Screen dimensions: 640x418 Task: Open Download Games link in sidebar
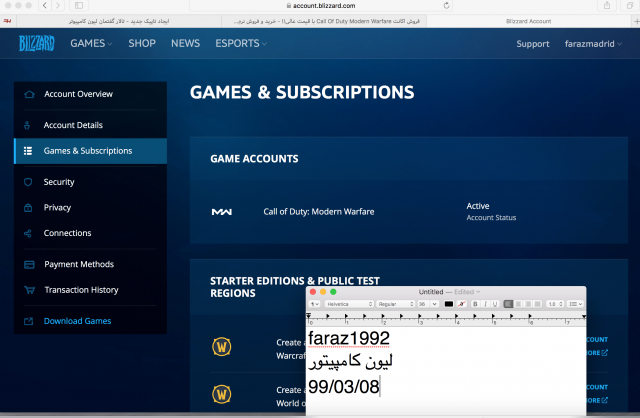[x=77, y=321]
